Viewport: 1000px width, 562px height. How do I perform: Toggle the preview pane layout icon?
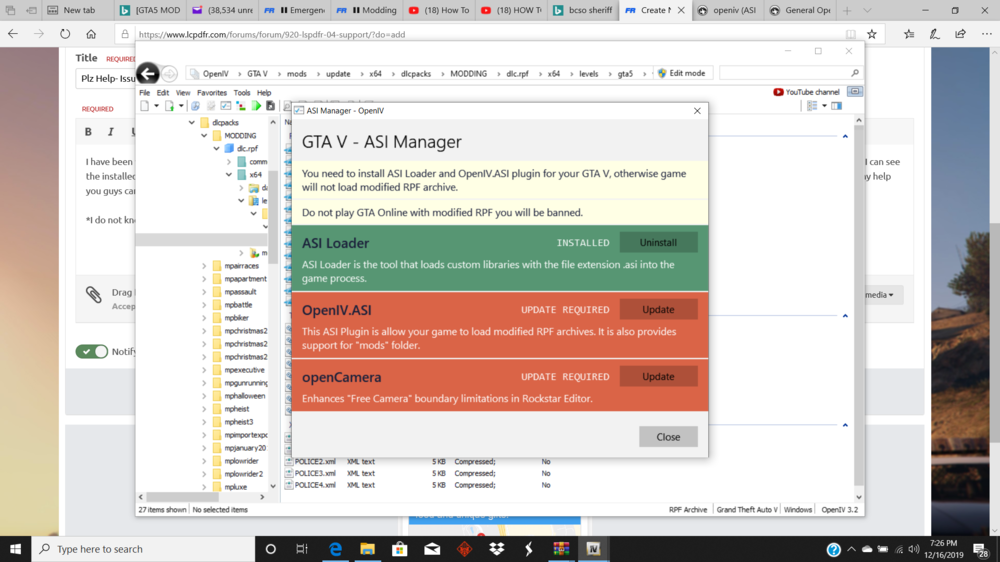click(x=836, y=106)
